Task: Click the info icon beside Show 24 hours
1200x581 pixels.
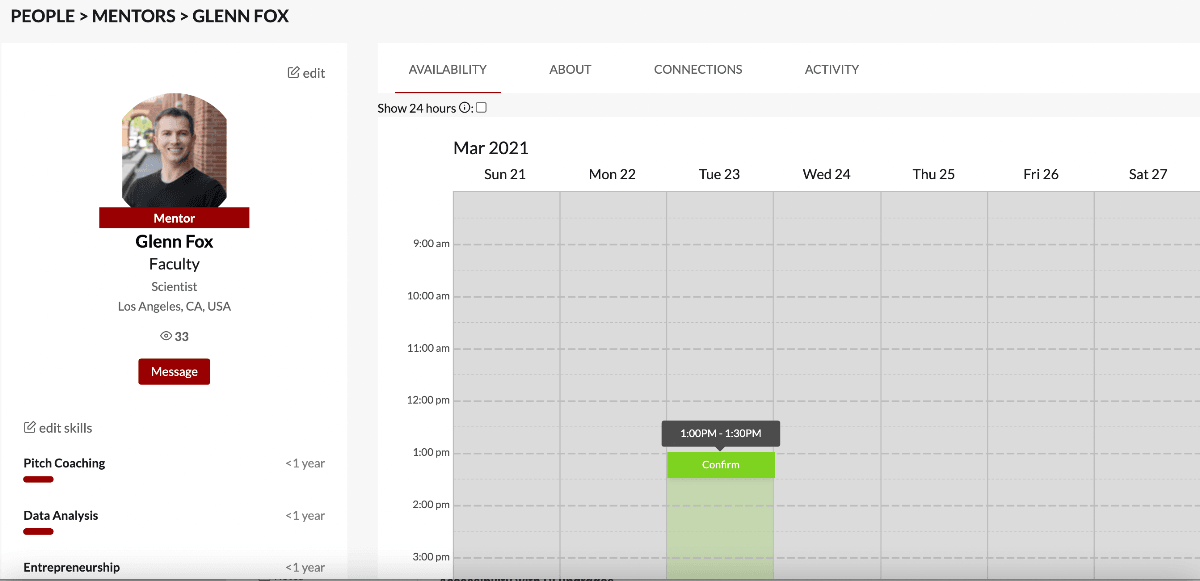Action: tap(465, 108)
